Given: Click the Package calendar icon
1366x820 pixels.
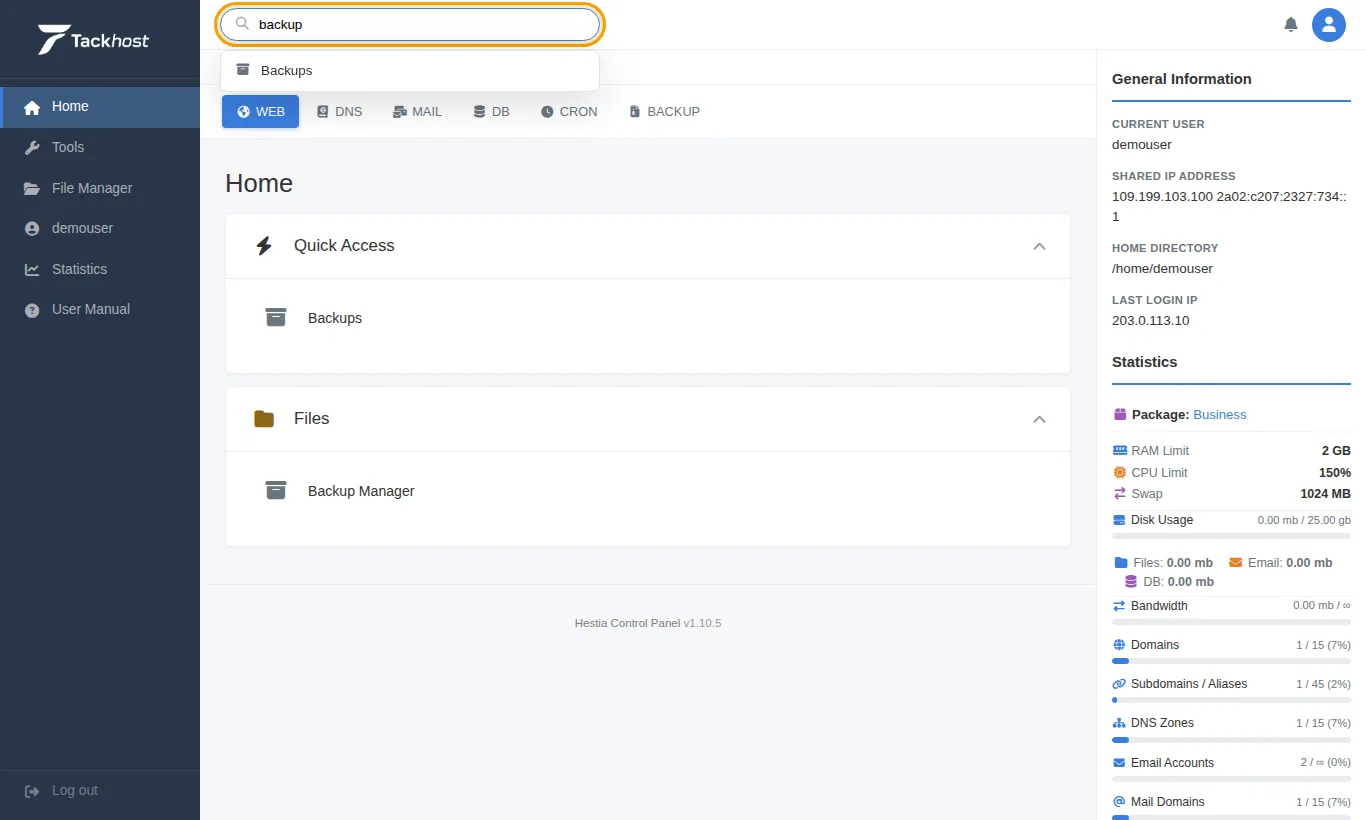Looking at the screenshot, I should pos(1120,414).
